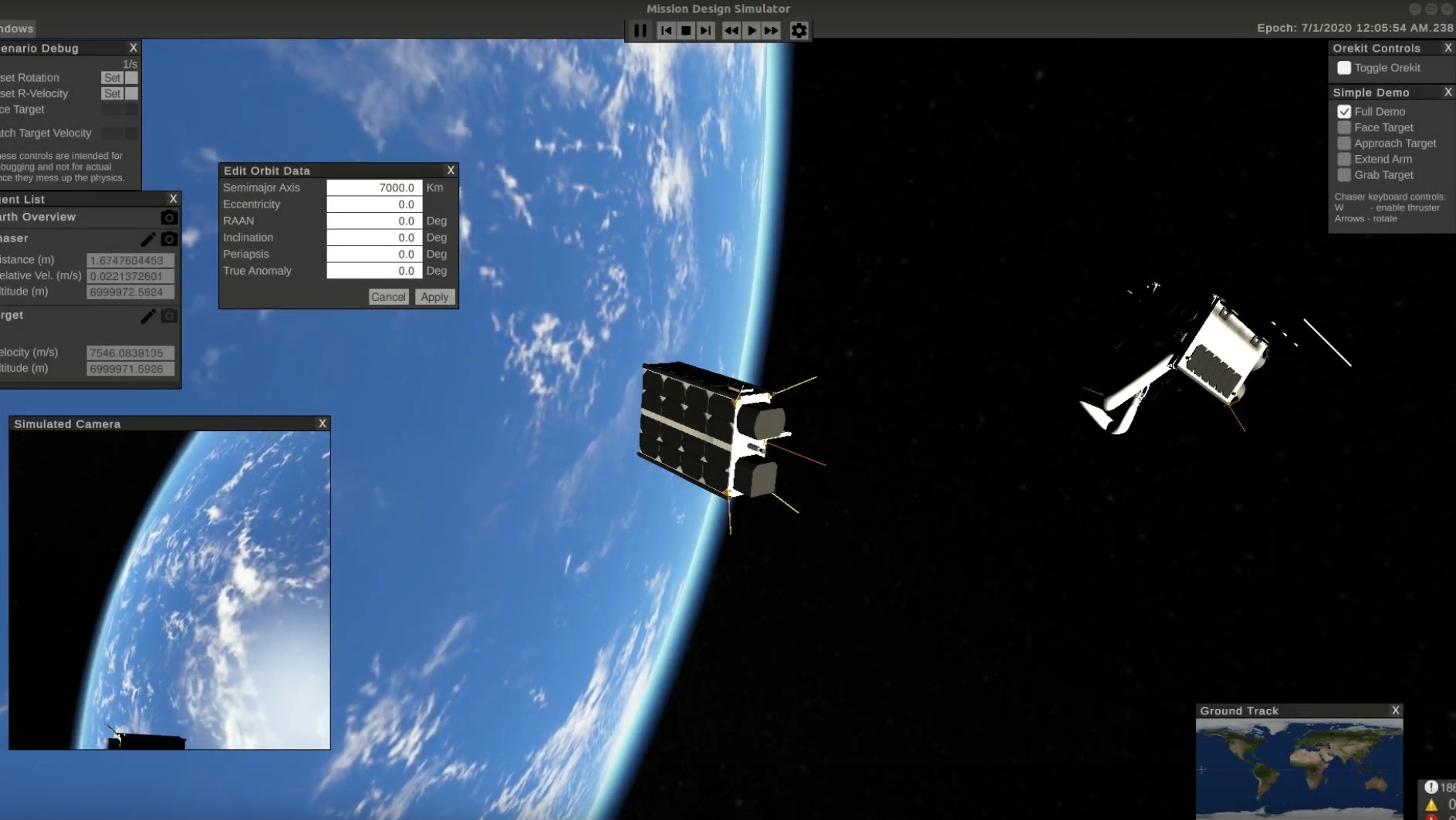Image resolution: width=1456 pixels, height=820 pixels.
Task: Close the Simulated Camera panel
Action: coord(323,423)
